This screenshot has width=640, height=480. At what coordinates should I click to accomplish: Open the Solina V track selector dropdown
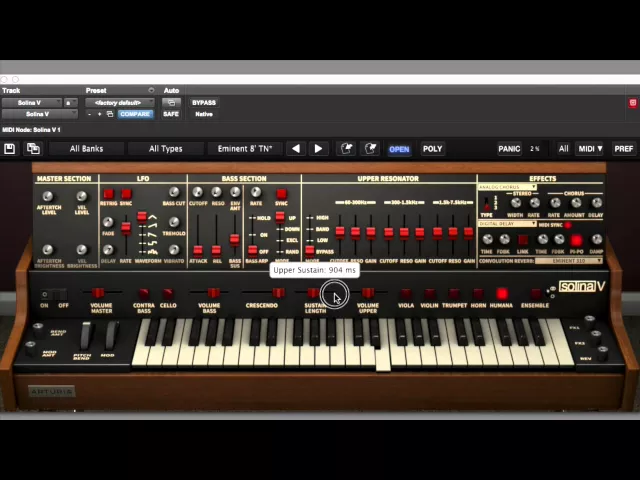(x=32, y=103)
